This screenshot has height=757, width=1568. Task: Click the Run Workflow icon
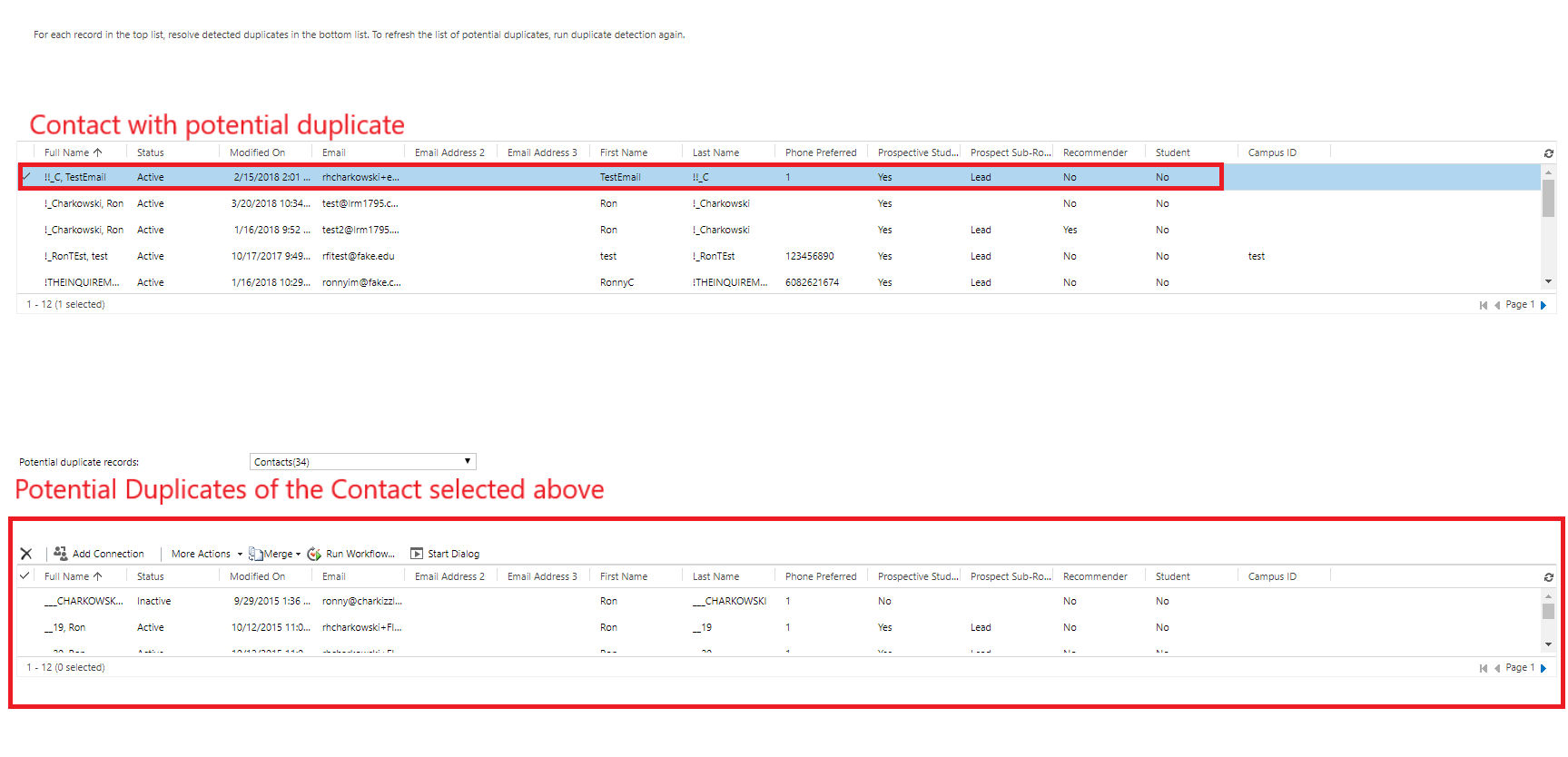pos(314,554)
